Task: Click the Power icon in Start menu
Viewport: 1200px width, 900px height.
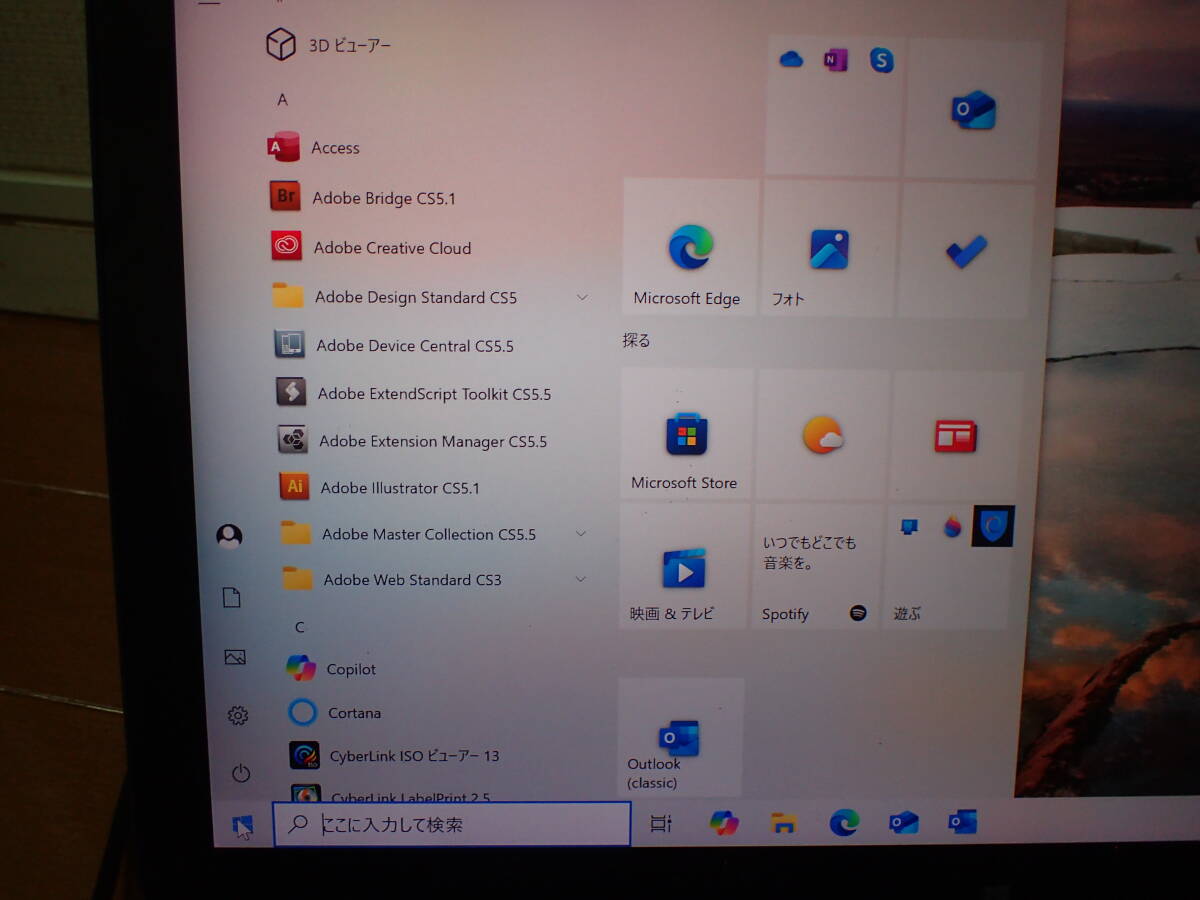Action: (240, 773)
